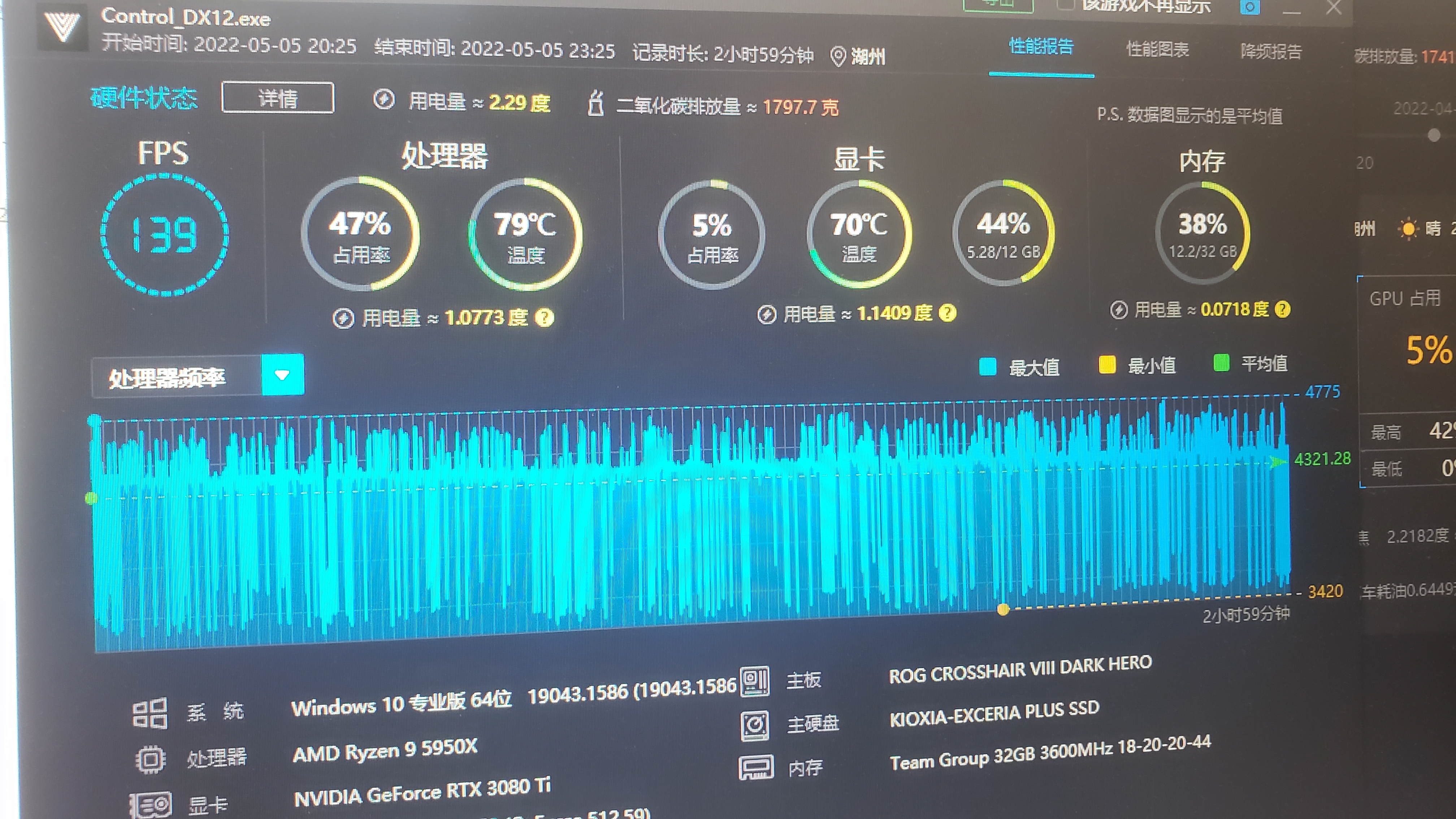The height and width of the screenshot is (819, 1456).
Task: Switch to the 降频报告 tab
Action: click(1271, 51)
